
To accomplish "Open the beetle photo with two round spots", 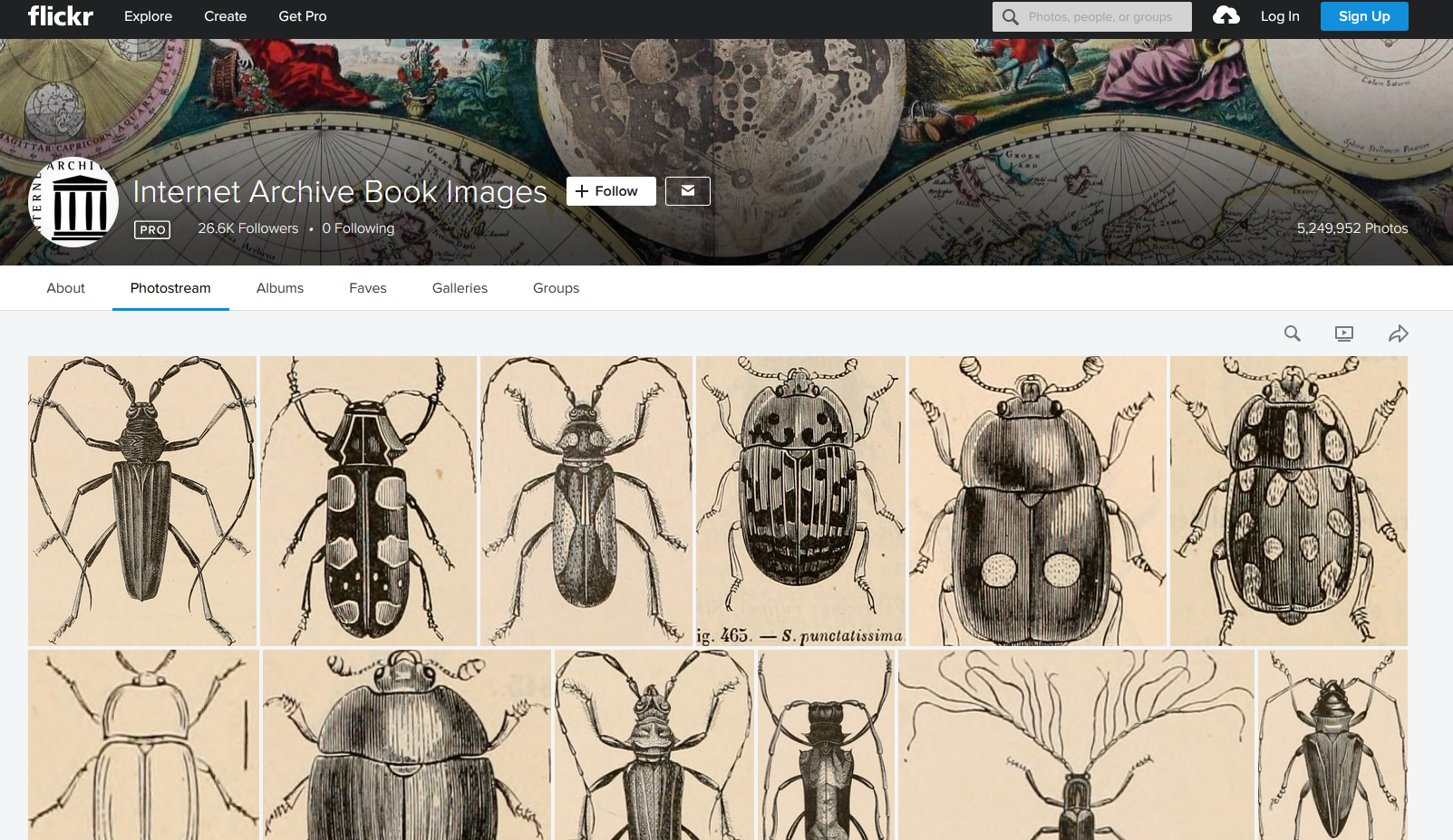I will click(x=1037, y=500).
